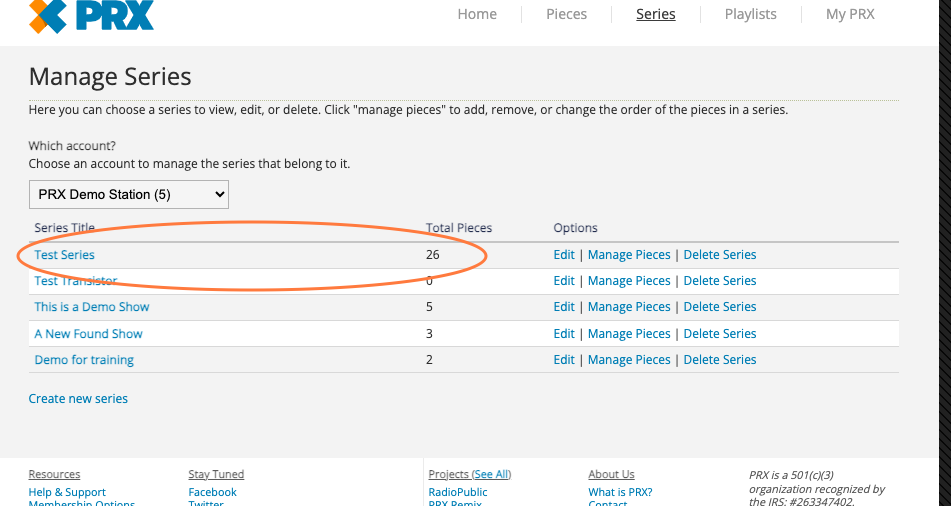This screenshot has height=506, width=951.
Task: Delete the This is a Demo Show series
Action: tap(720, 307)
